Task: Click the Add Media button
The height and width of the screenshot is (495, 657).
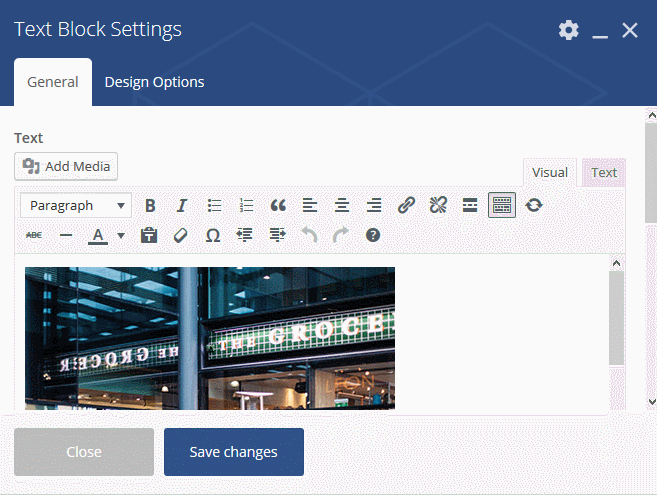Action: [x=66, y=166]
